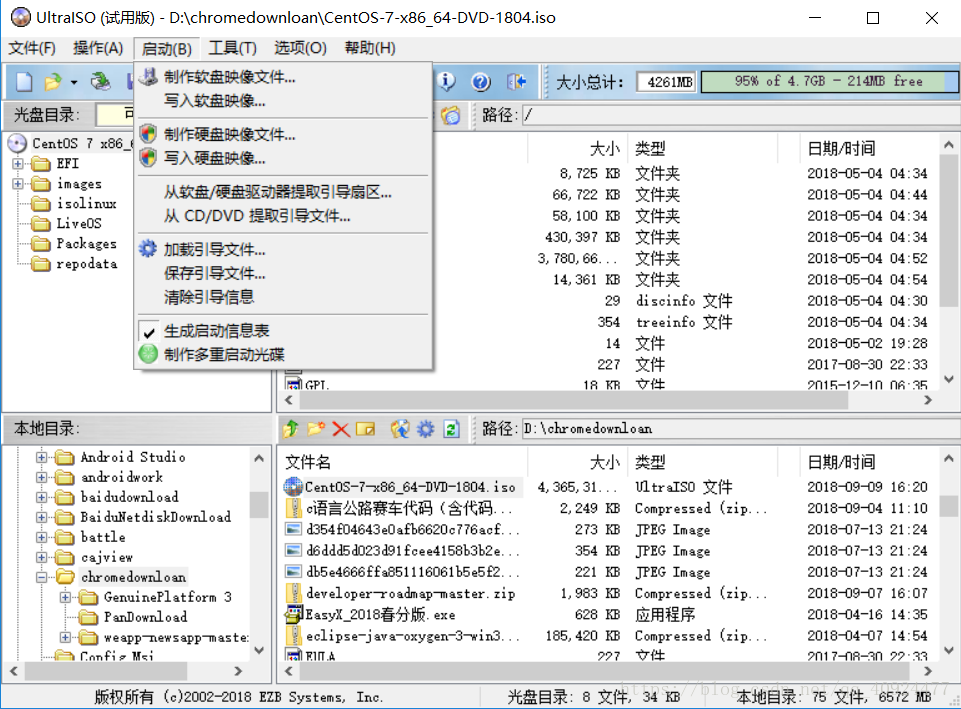This screenshot has height=709, width=961.
Task: Click the local path field D:\chromedownloan
Action: [740, 428]
